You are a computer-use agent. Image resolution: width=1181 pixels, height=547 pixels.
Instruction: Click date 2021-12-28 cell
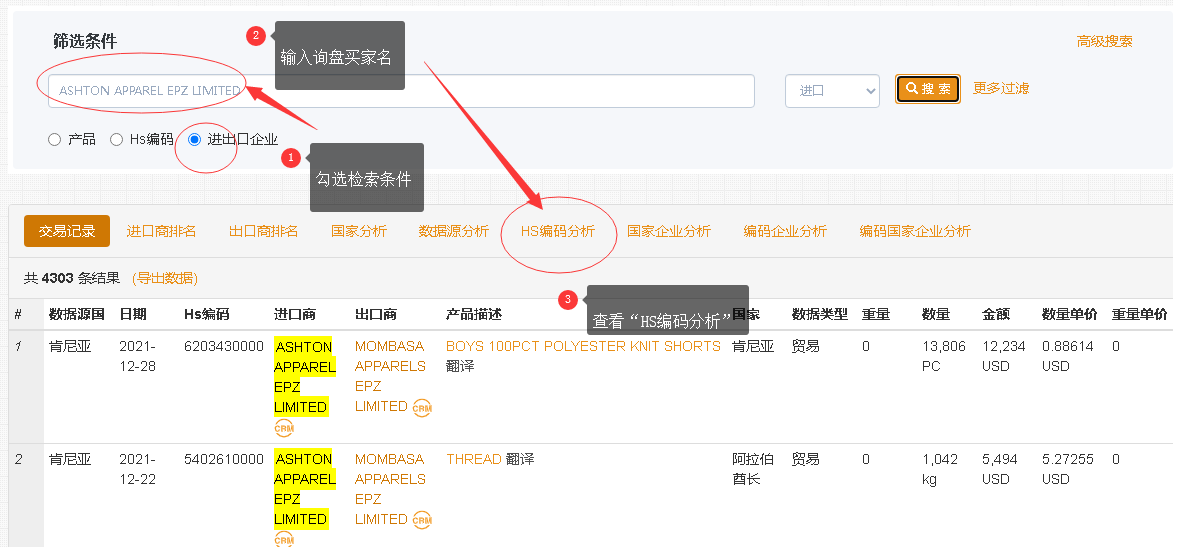pos(139,356)
